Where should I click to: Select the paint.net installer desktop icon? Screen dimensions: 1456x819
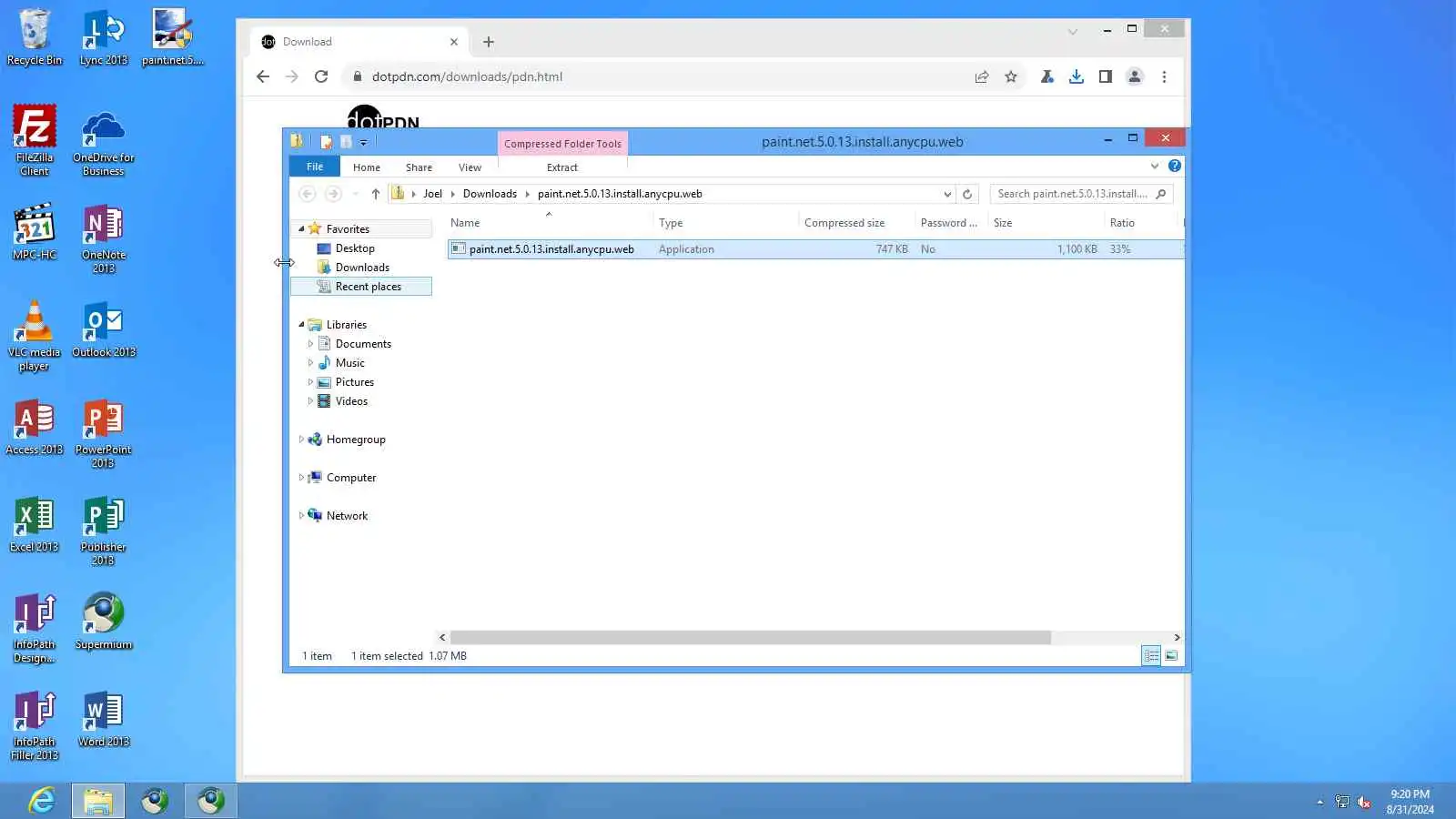[x=172, y=38]
